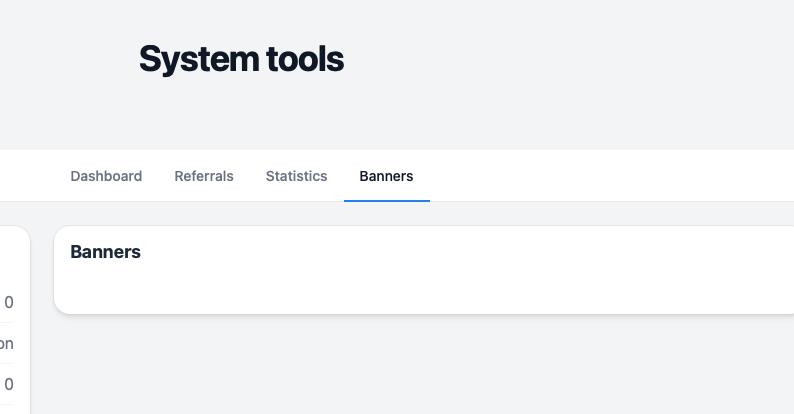The width and height of the screenshot is (794, 414).
Task: Click the active Banners tab
Action: point(386,176)
